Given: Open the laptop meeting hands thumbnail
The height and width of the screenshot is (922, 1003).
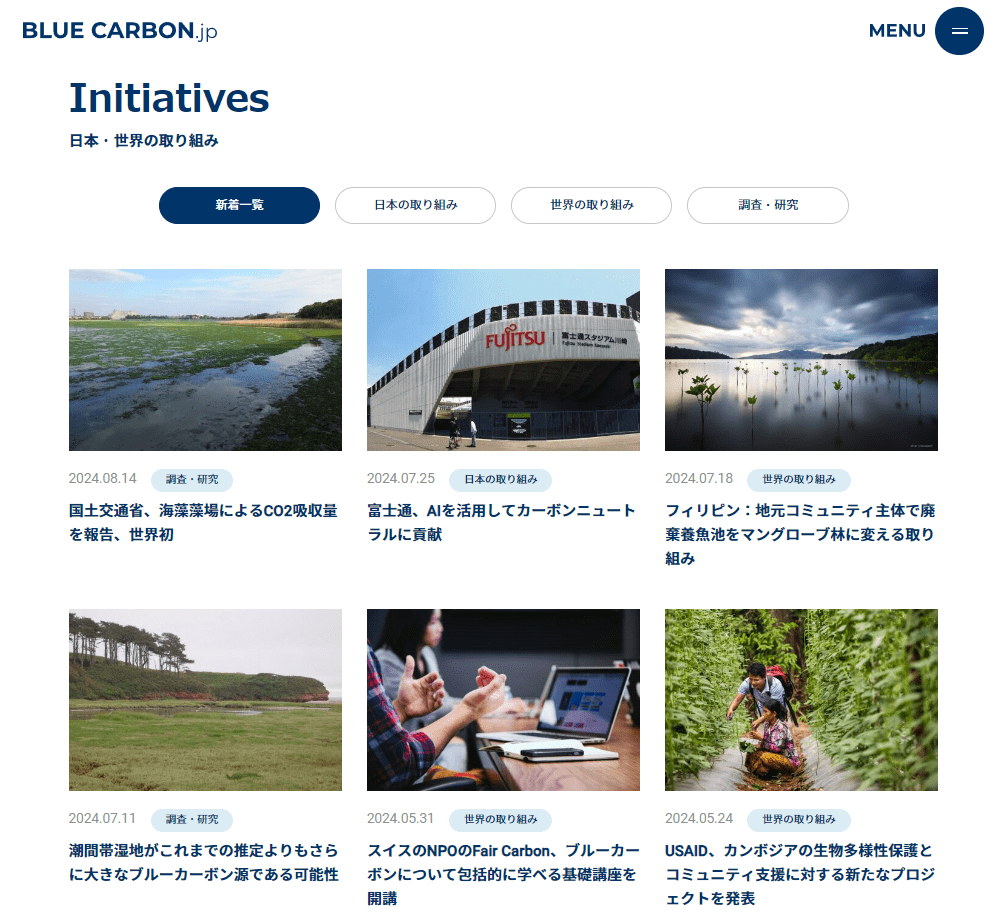Looking at the screenshot, I should [503, 700].
